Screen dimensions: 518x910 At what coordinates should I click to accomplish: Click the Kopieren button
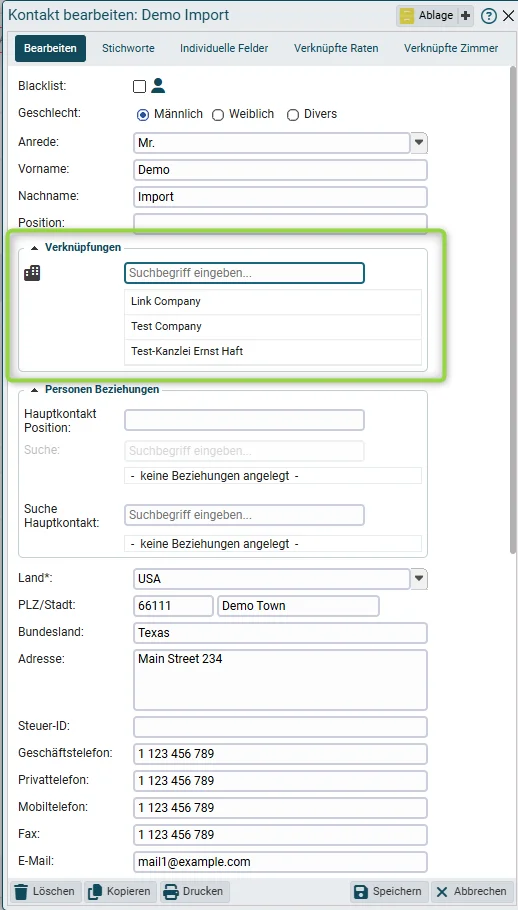(x=121, y=891)
